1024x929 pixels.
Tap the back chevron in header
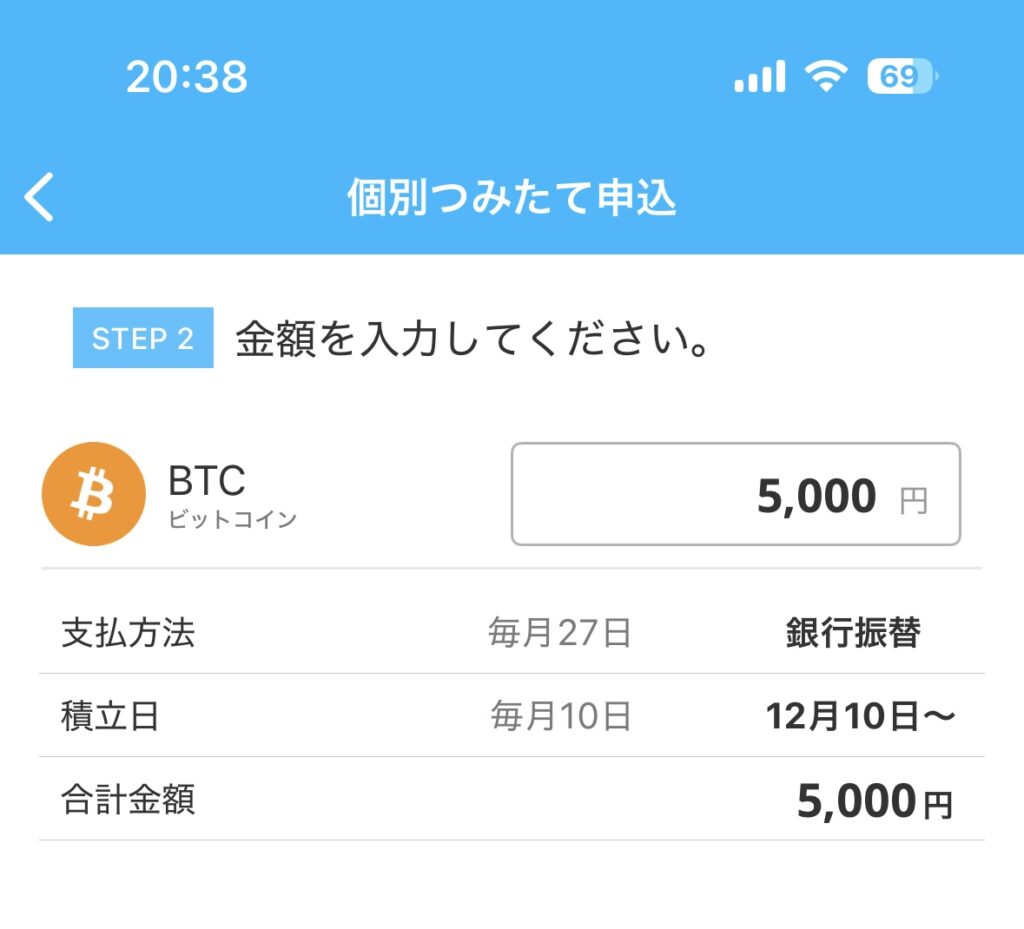coord(40,197)
